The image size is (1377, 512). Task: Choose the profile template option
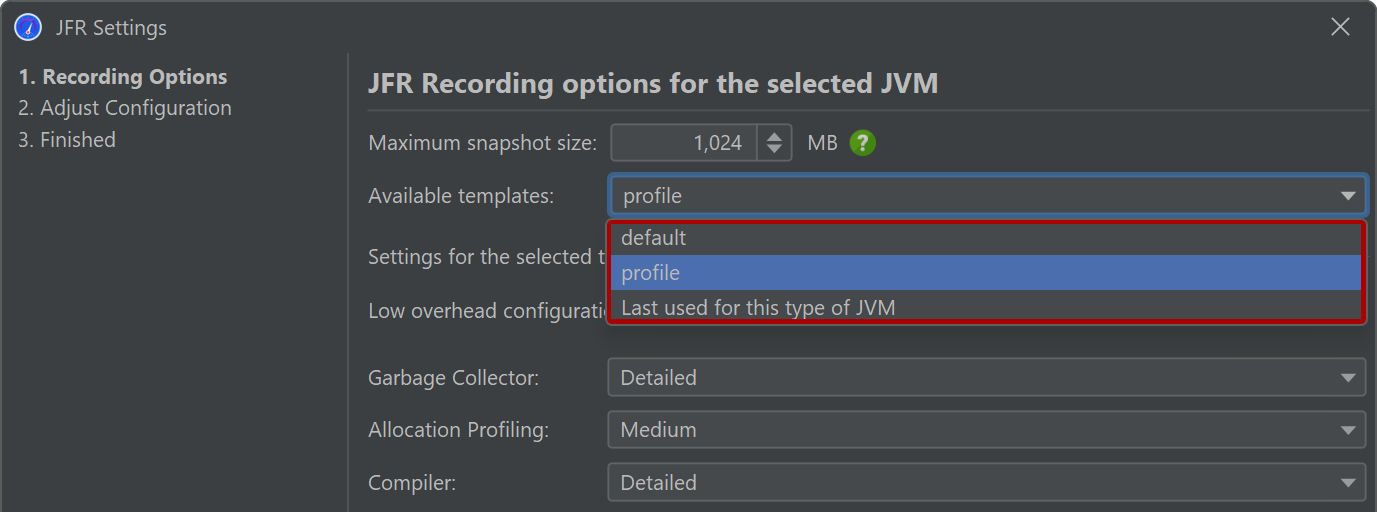click(x=986, y=273)
